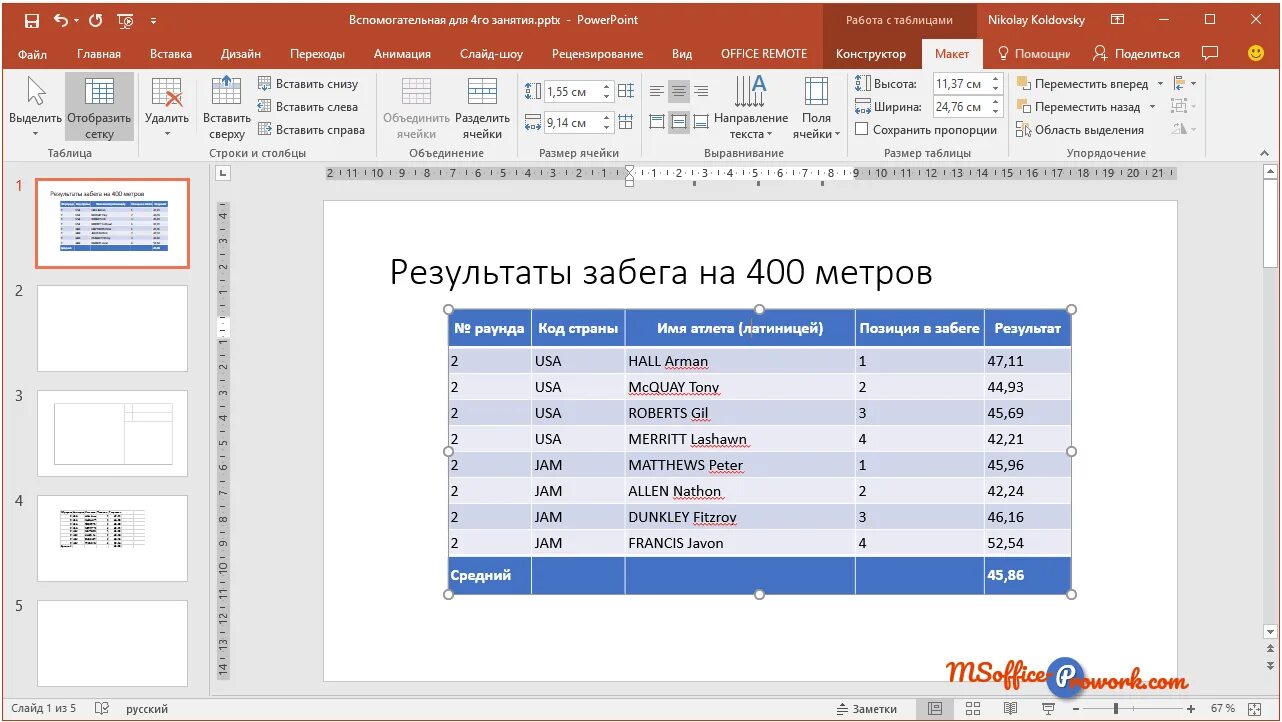The height and width of the screenshot is (722, 1282).
Task: Open the Направление текста dropdown
Action: [751, 107]
